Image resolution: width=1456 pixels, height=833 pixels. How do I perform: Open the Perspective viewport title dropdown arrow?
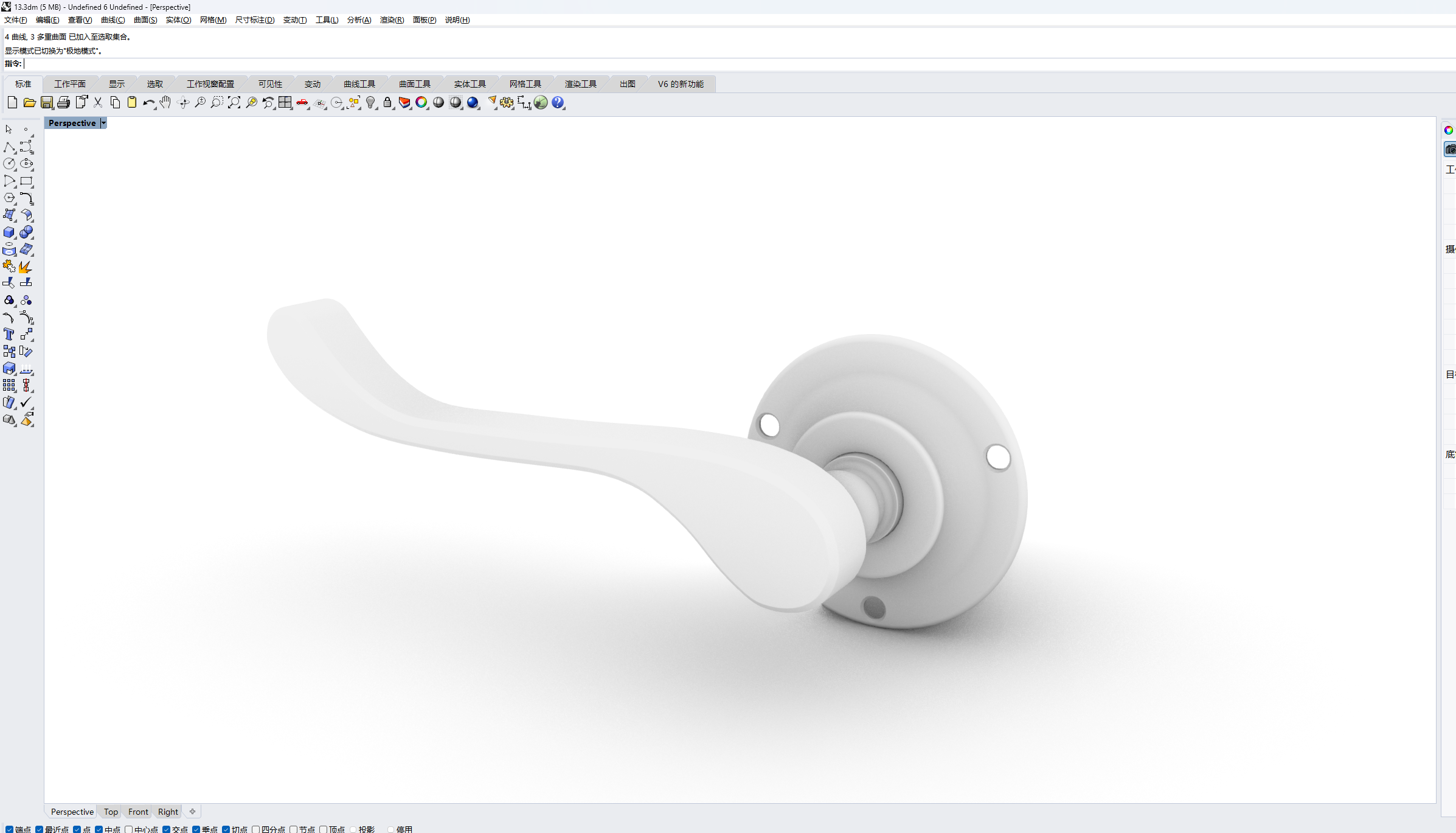[103, 123]
